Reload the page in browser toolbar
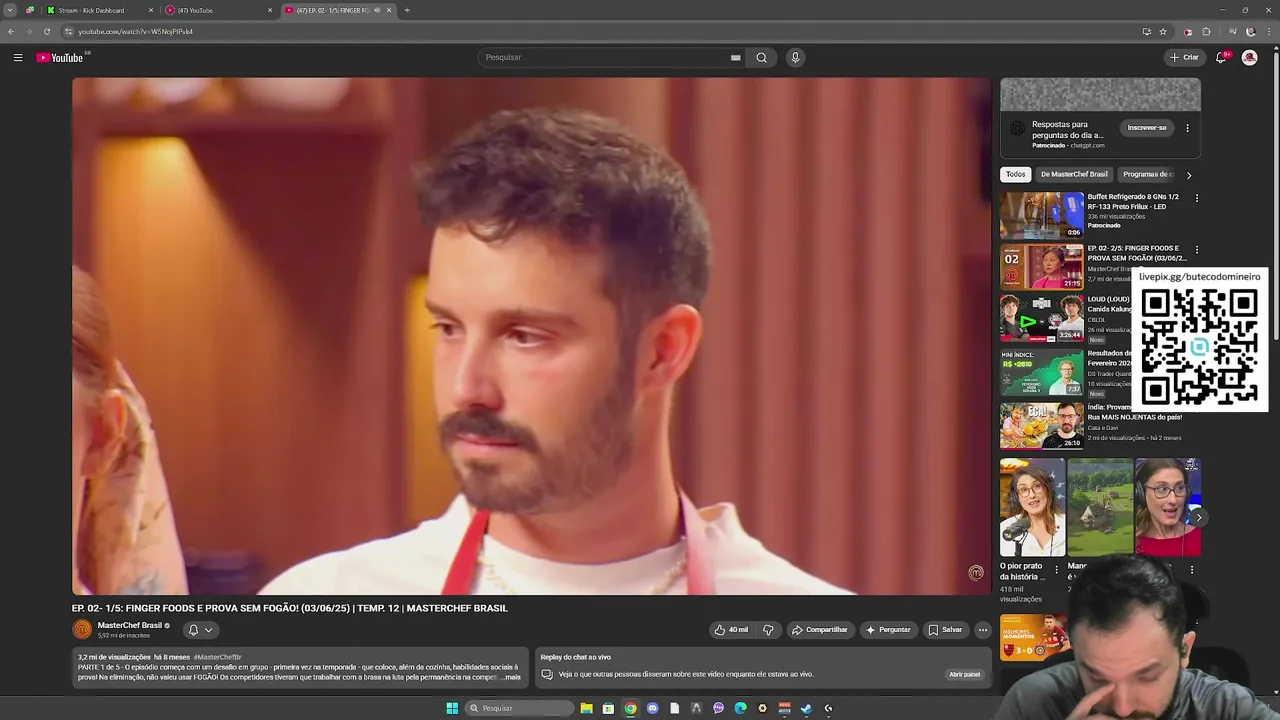 click(x=47, y=31)
